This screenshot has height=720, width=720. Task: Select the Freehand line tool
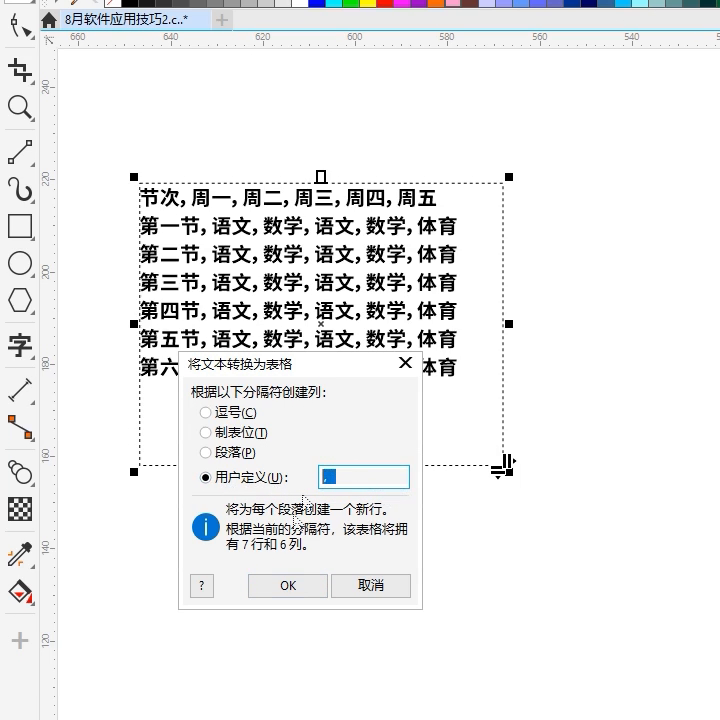(x=20, y=152)
